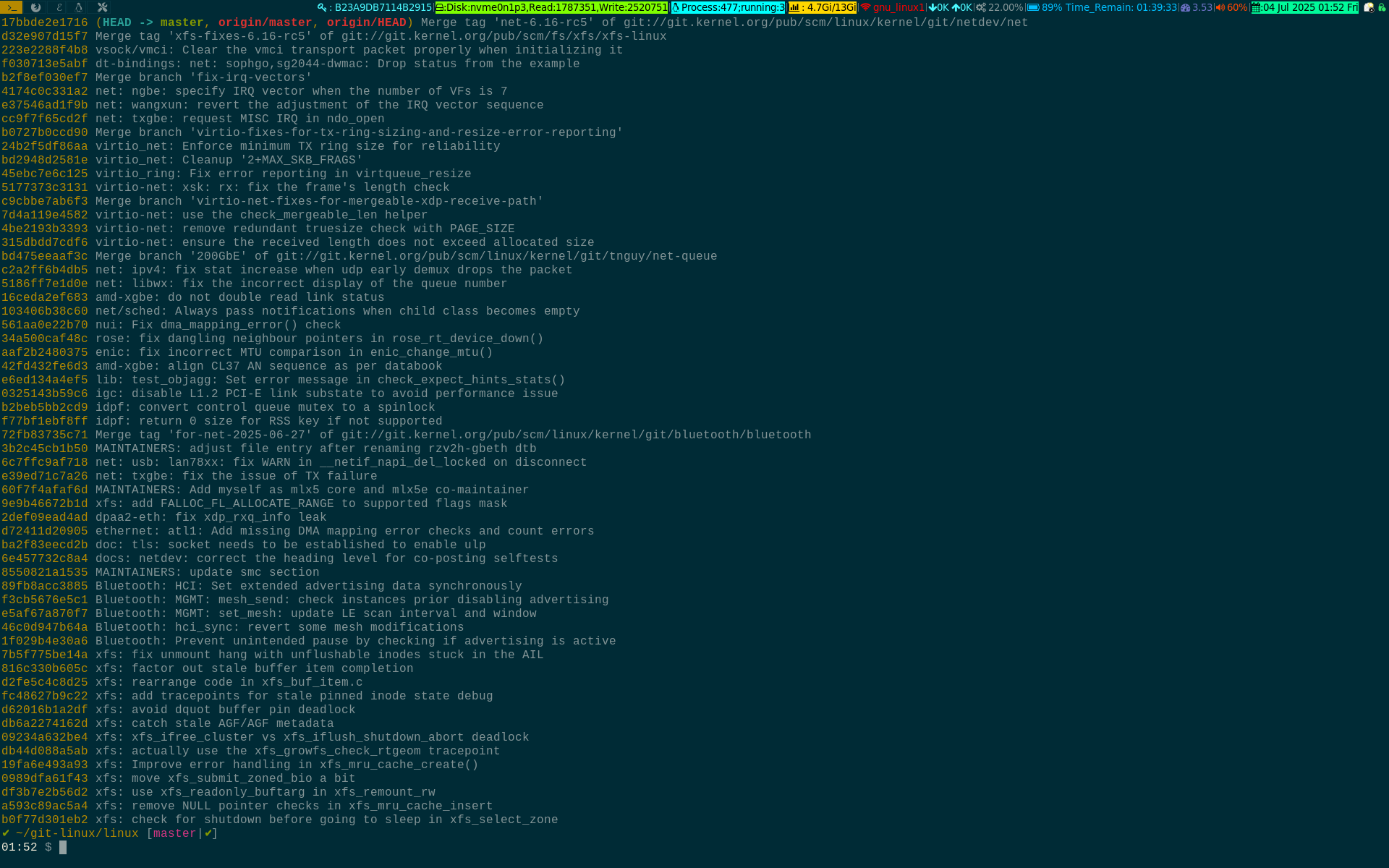Click 'virtio_ring: Fix error reporting' commit
Image resolution: width=1389 pixels, height=868 pixels.
tap(284, 174)
